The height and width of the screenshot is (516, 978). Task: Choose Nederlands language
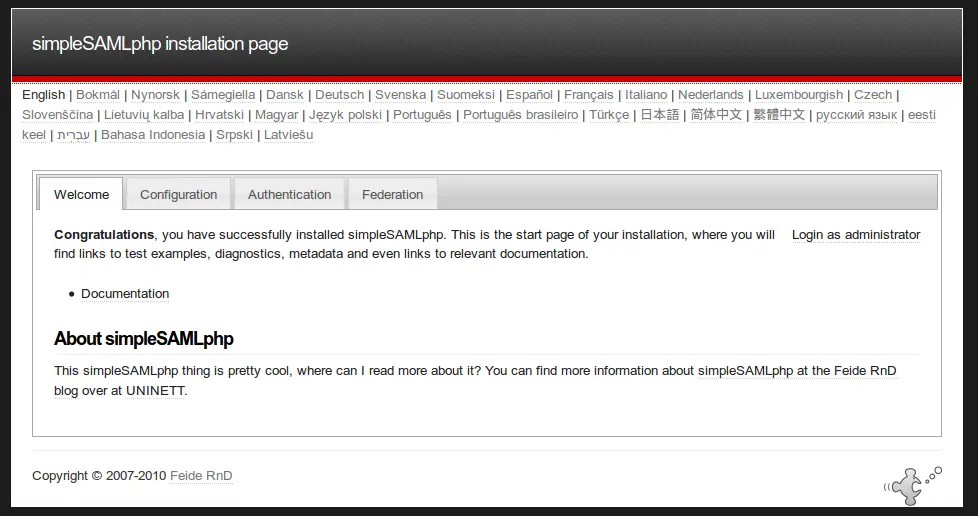click(x=710, y=95)
